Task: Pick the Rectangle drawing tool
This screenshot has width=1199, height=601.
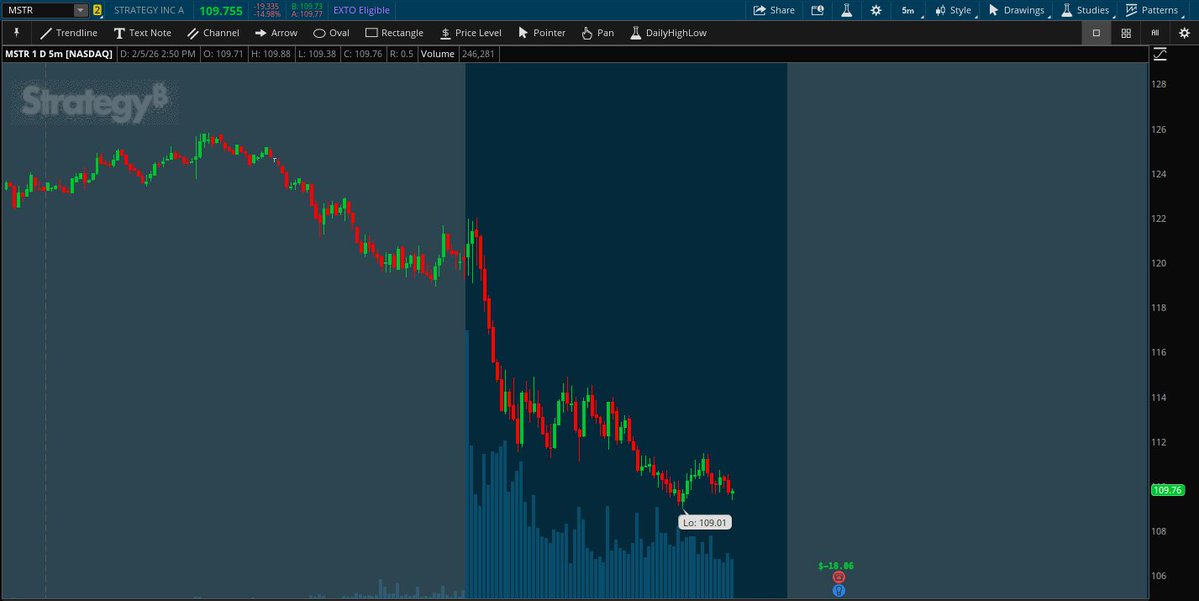Action: 394,32
